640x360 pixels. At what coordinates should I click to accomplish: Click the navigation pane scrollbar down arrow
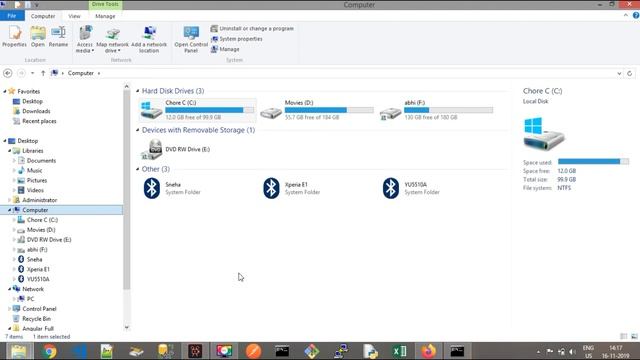tap(127, 327)
